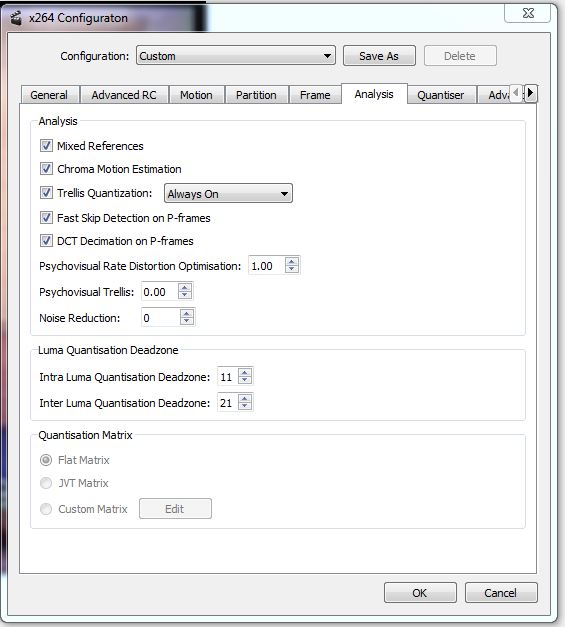This screenshot has width=565, height=627.
Task: Uncheck the Mixed References checkbox
Action: click(46, 146)
